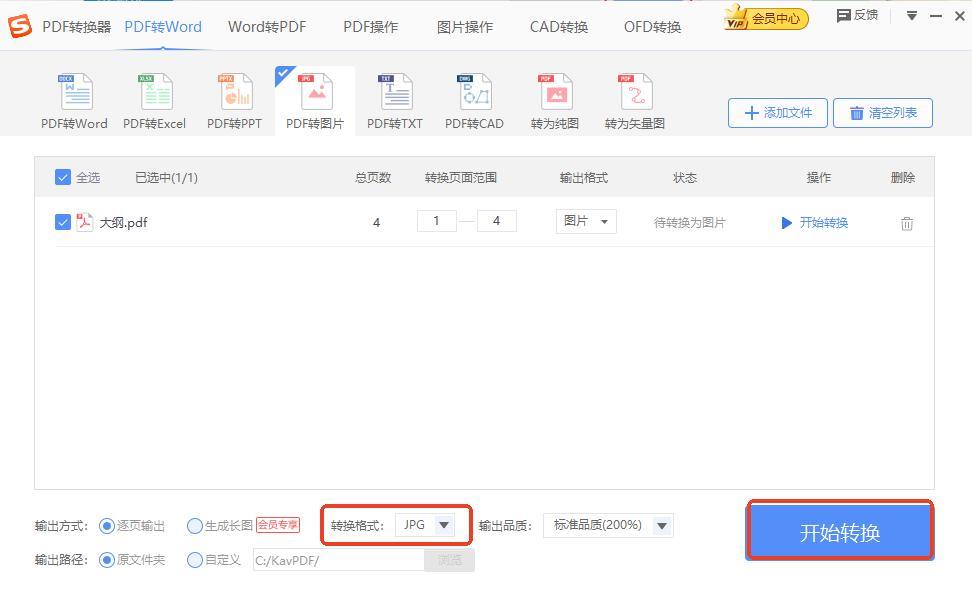Open the CAD转换 tab
The height and width of the screenshot is (599, 972).
tap(558, 27)
